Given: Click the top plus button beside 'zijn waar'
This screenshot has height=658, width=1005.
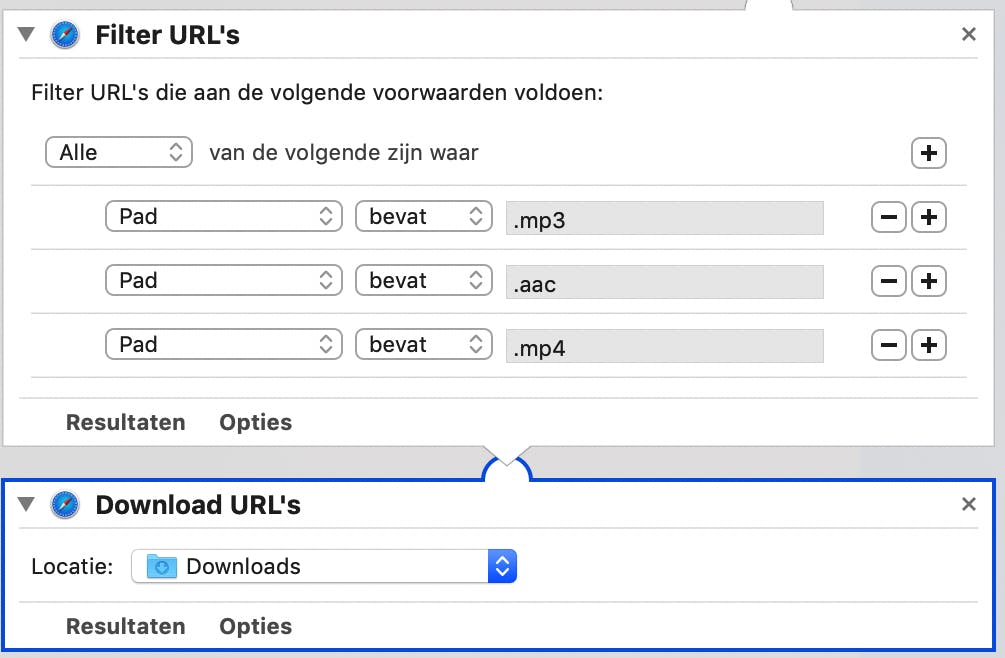Looking at the screenshot, I should [929, 153].
